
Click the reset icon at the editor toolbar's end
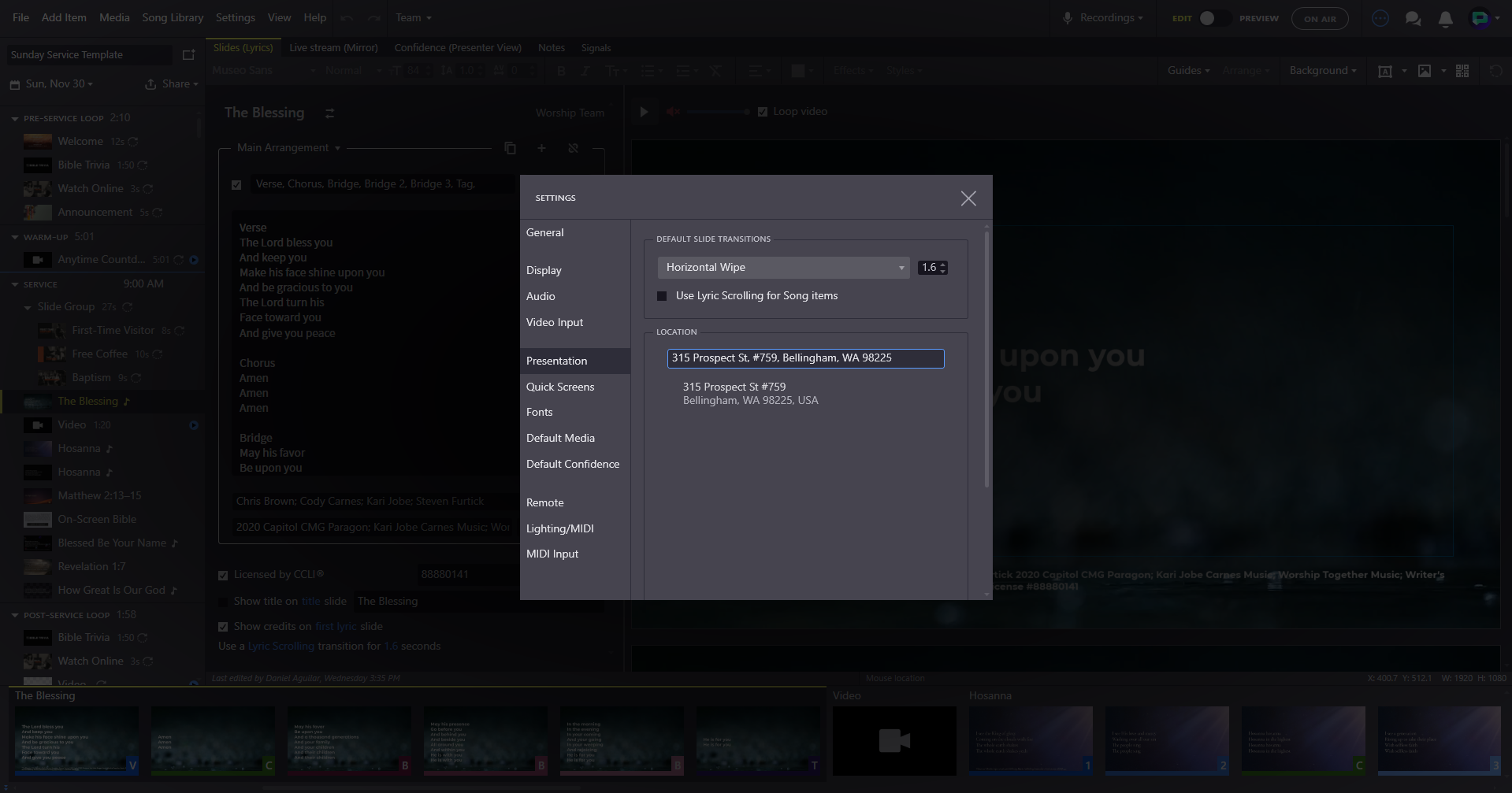[x=1495, y=71]
